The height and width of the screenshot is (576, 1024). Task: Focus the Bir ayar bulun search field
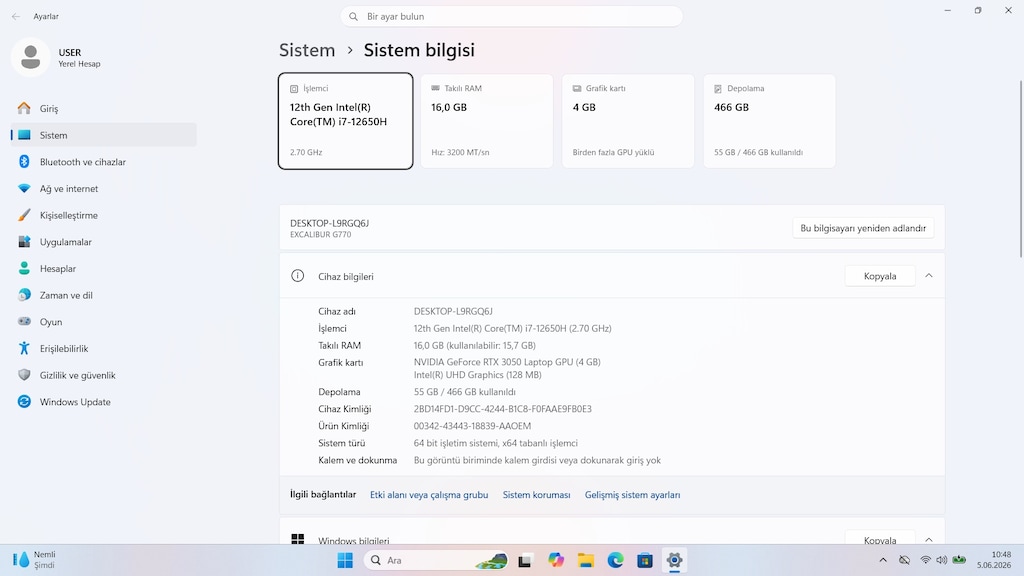pos(511,16)
